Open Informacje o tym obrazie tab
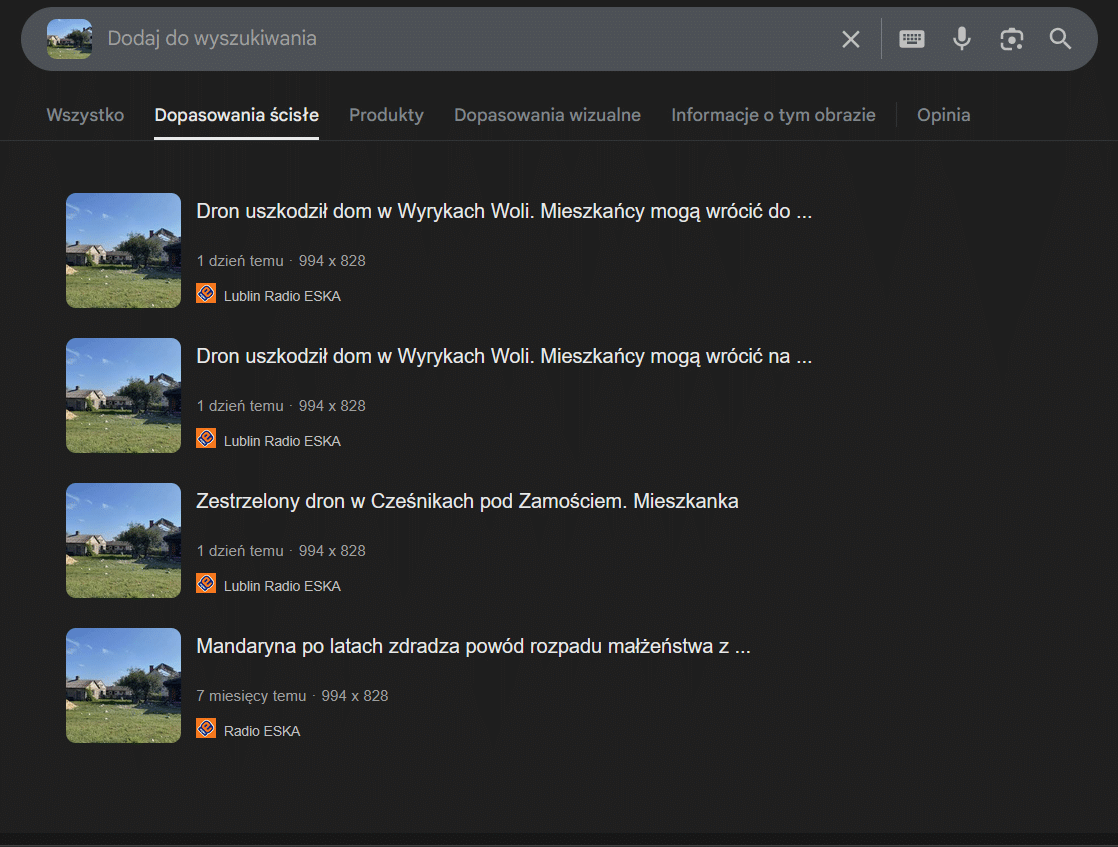This screenshot has height=847, width=1118. [x=773, y=115]
